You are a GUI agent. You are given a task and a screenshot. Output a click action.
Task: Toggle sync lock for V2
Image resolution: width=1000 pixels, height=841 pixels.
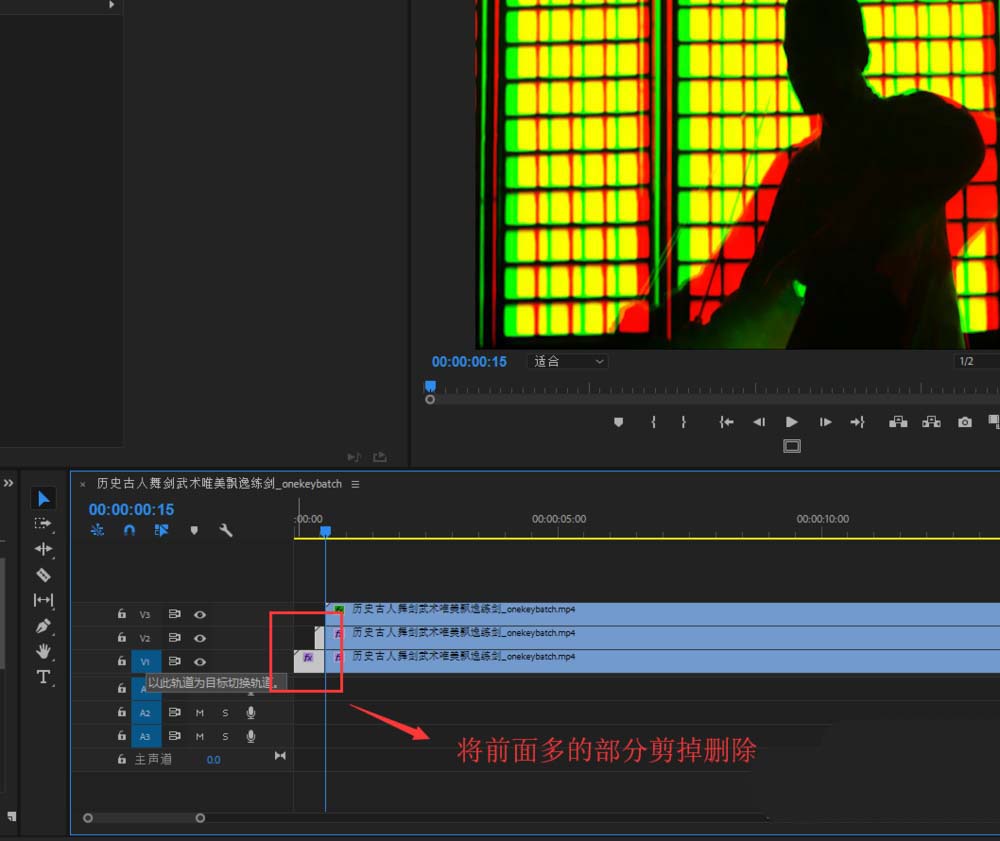174,638
